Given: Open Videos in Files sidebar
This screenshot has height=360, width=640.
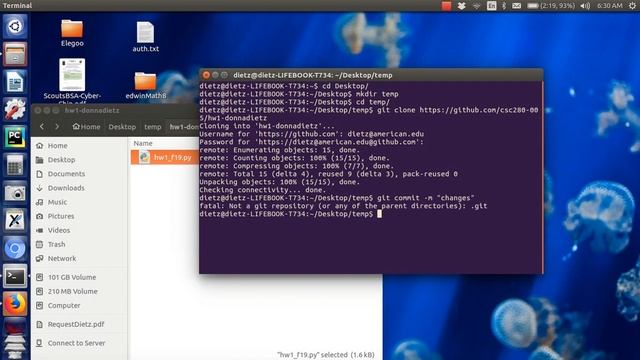Looking at the screenshot, I should point(80,230).
